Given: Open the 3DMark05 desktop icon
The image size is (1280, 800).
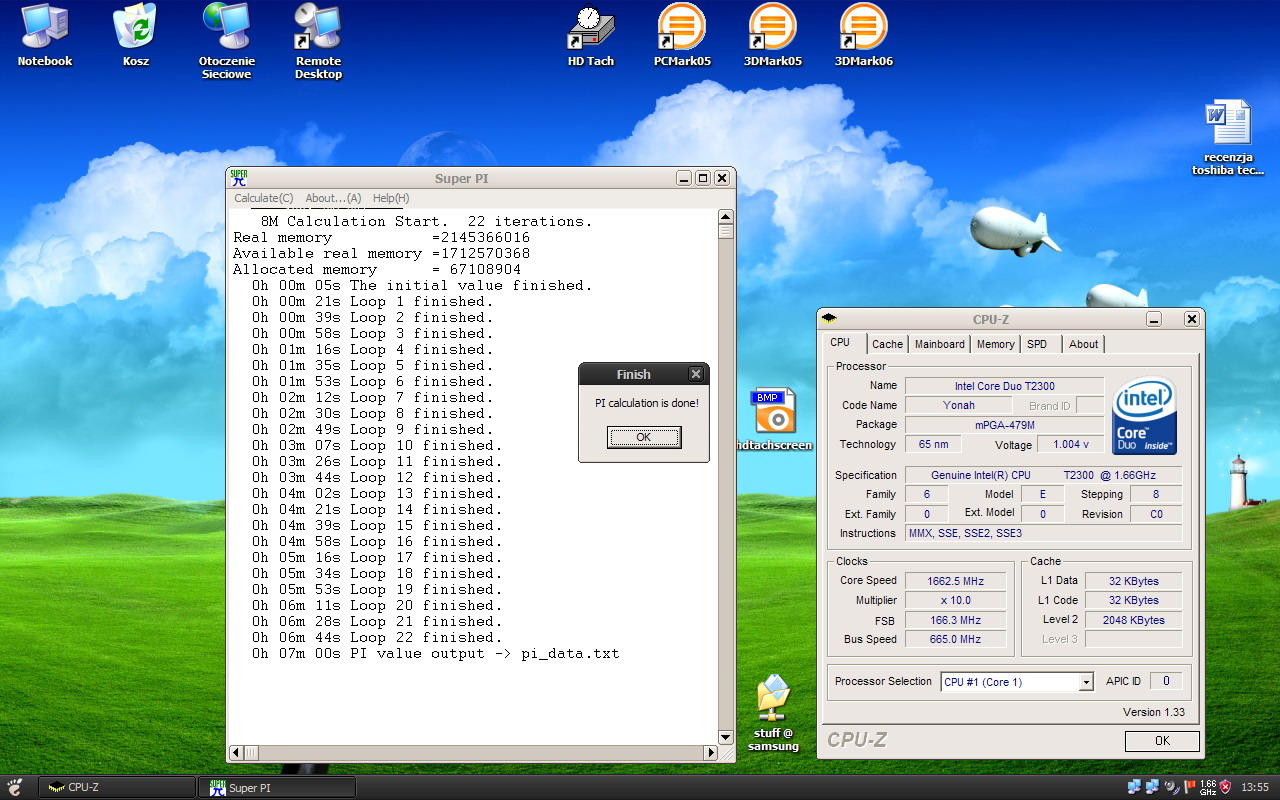Looking at the screenshot, I should tap(772, 28).
